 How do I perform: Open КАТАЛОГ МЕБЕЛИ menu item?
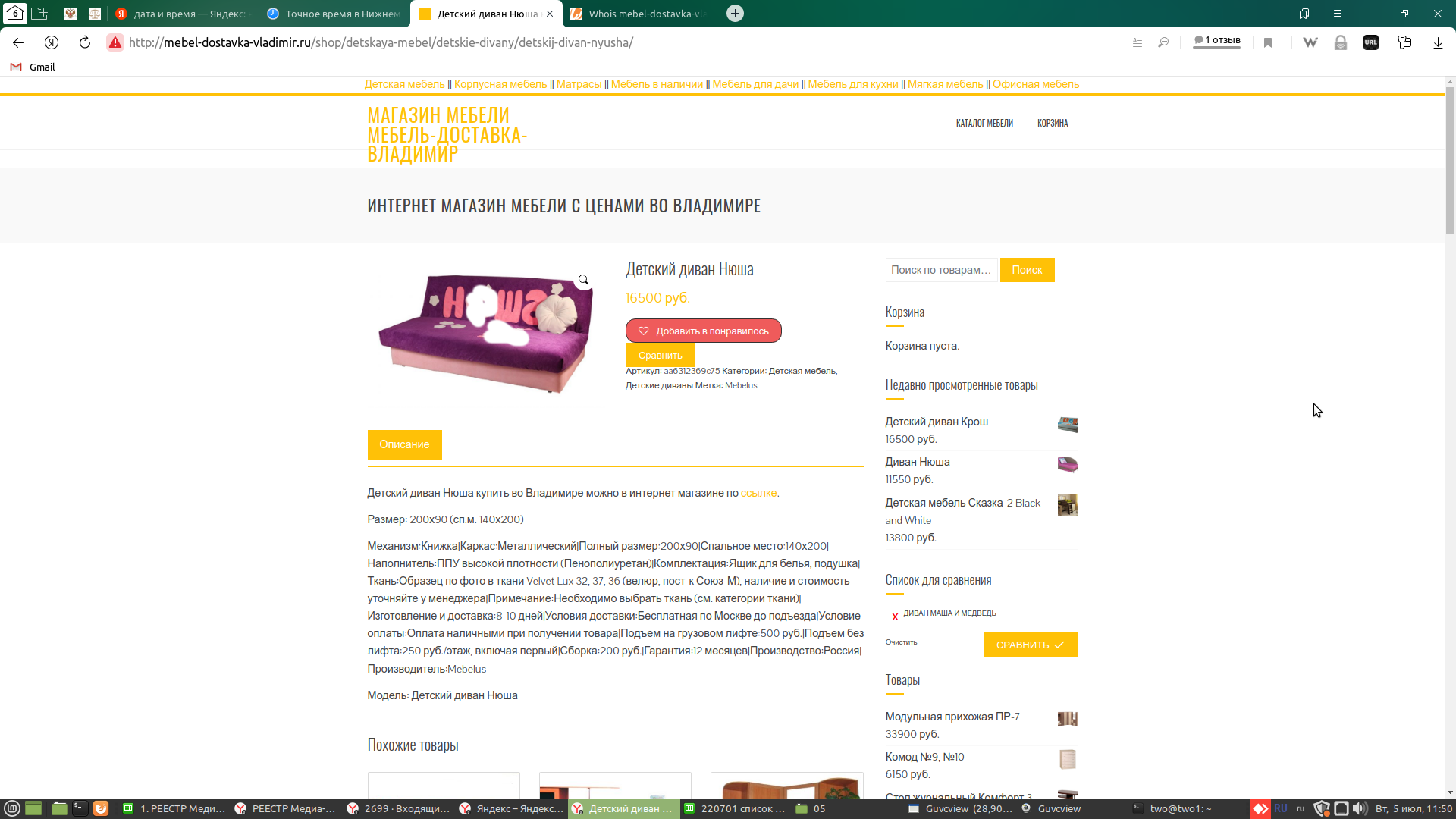pos(984,123)
